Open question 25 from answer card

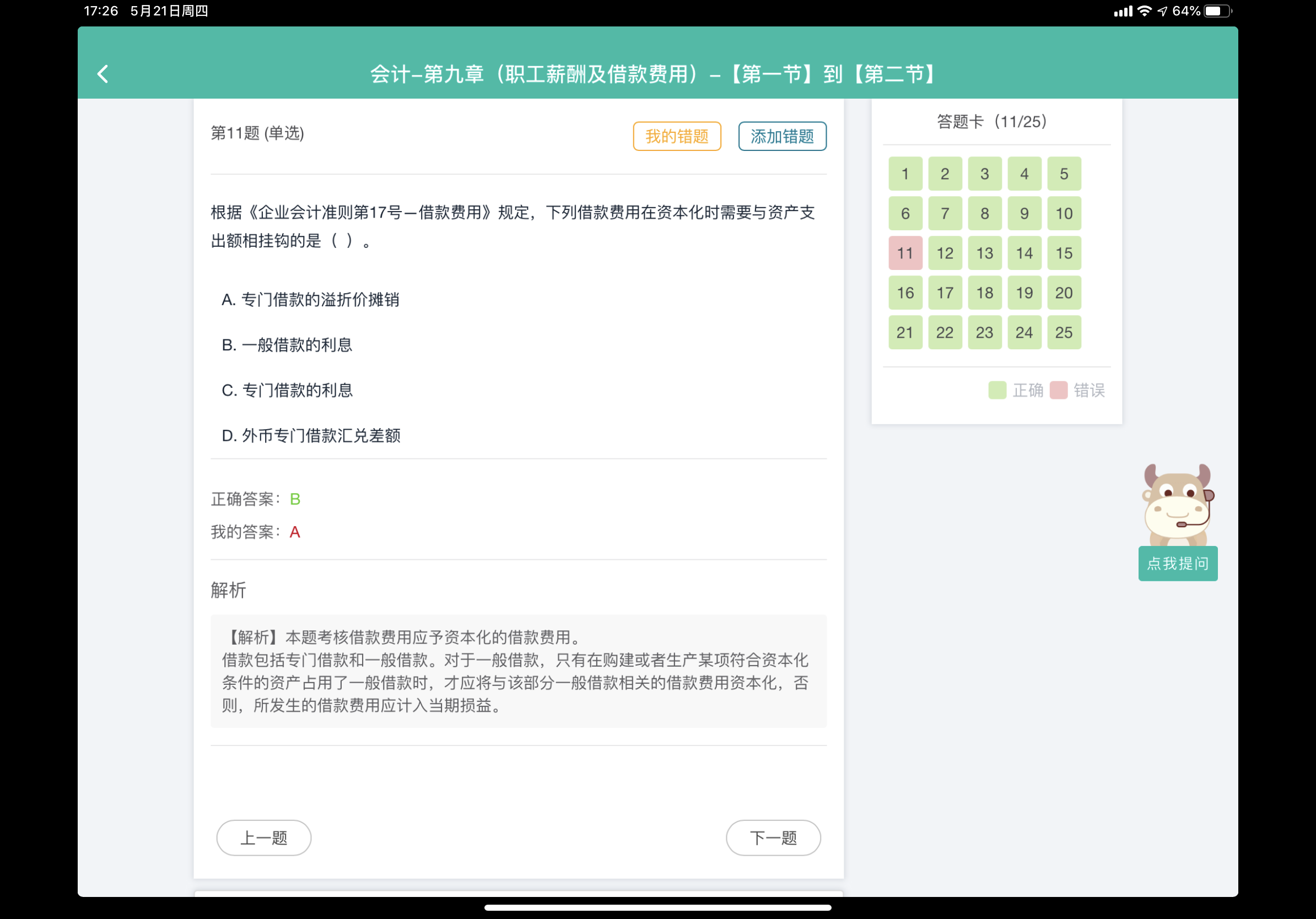1063,332
